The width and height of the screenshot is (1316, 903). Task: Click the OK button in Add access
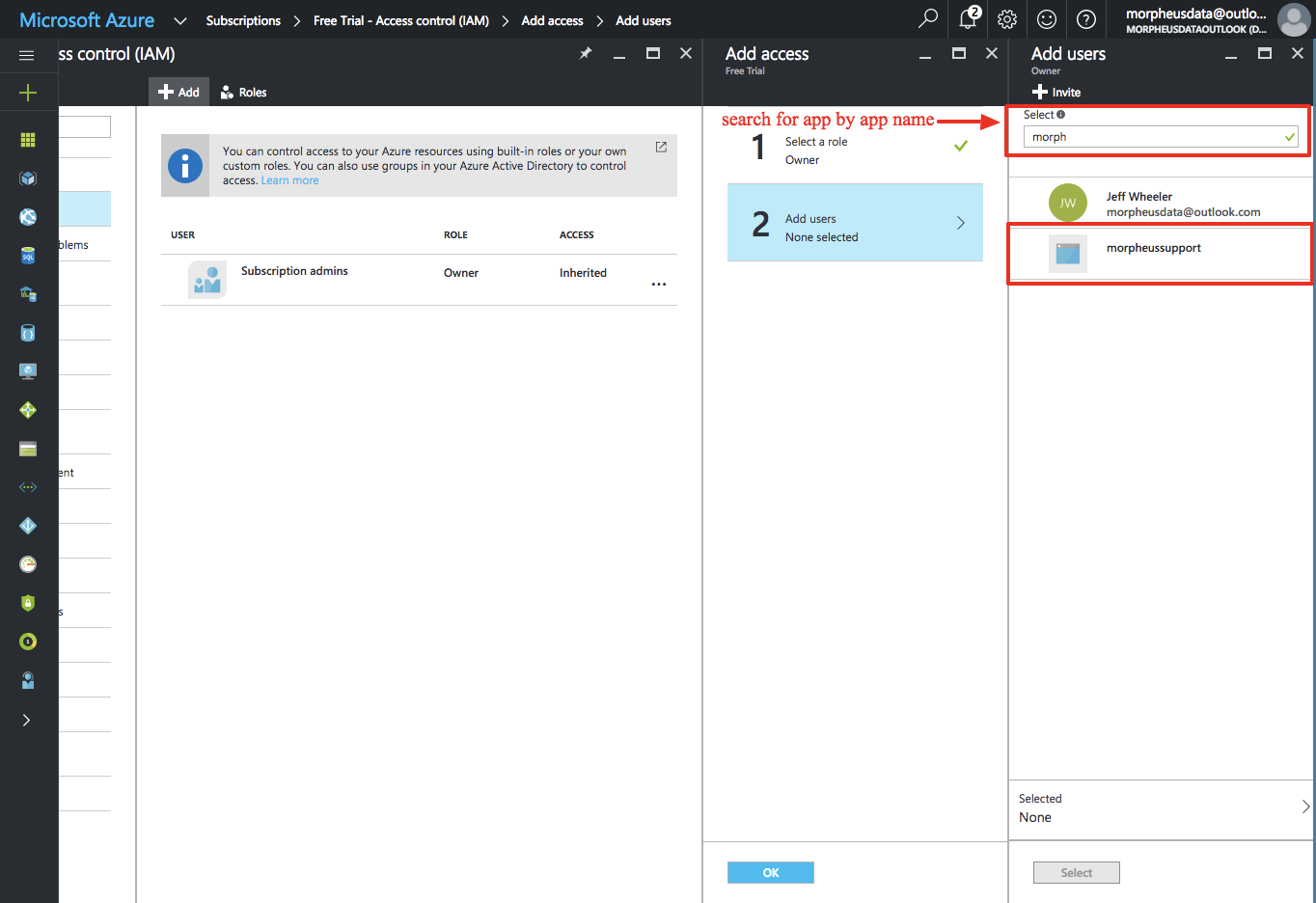point(771,872)
